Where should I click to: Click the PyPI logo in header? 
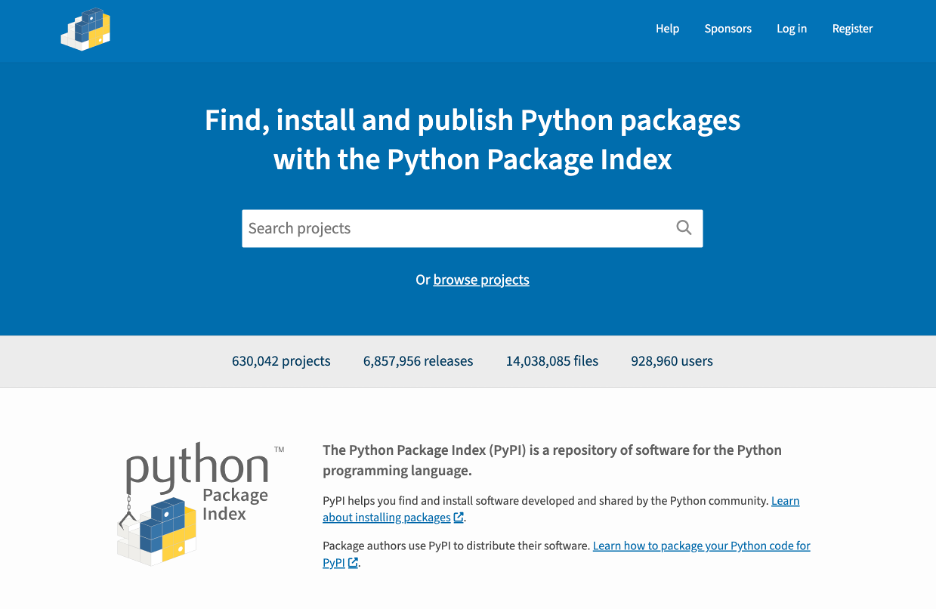pos(85,29)
